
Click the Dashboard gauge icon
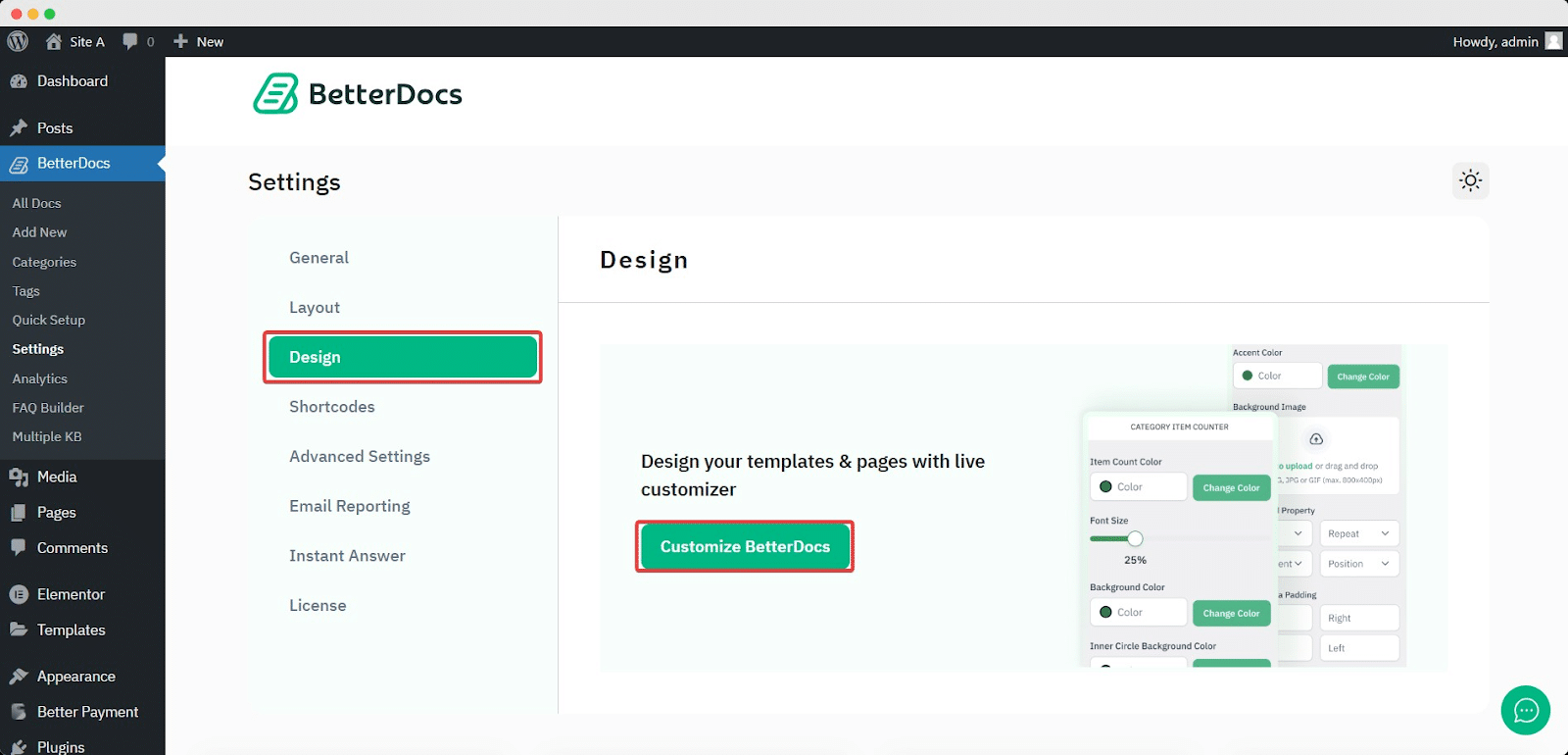pyautogui.click(x=19, y=81)
